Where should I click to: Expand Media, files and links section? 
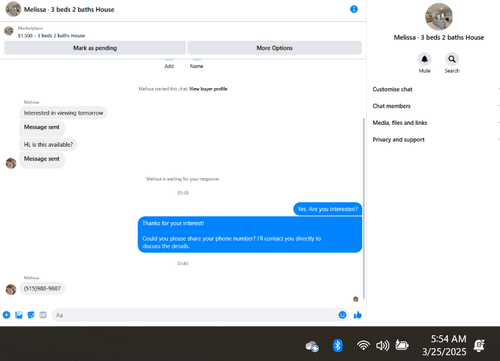[x=436, y=123]
